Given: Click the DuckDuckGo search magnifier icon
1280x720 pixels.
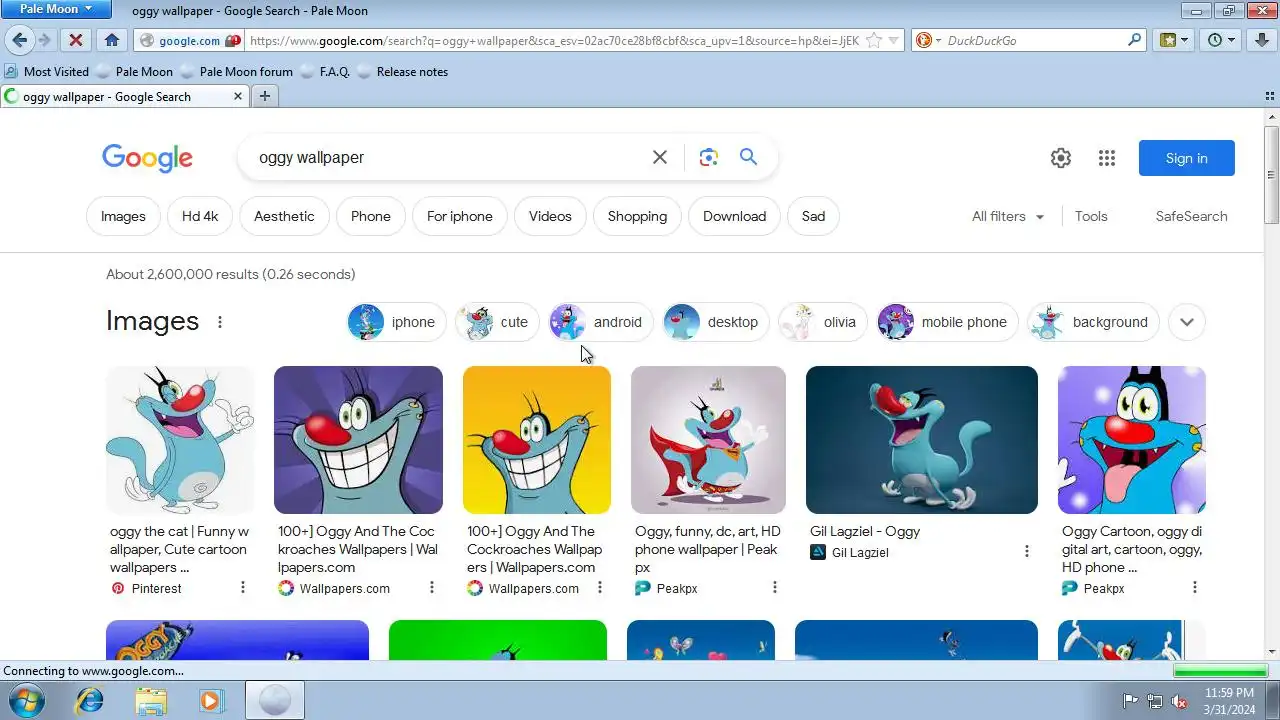Looking at the screenshot, I should coord(1134,41).
